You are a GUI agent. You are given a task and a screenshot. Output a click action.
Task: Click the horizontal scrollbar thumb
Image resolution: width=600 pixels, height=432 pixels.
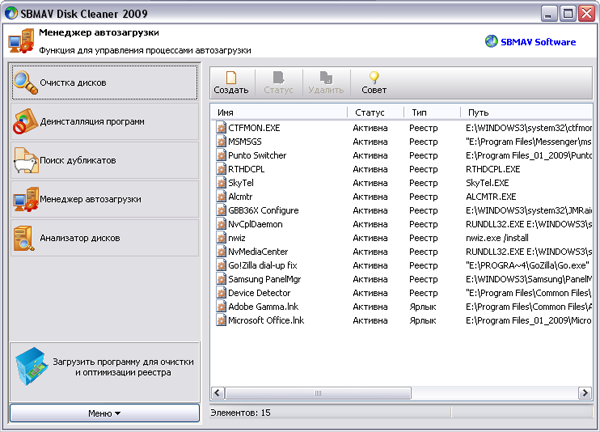318,393
